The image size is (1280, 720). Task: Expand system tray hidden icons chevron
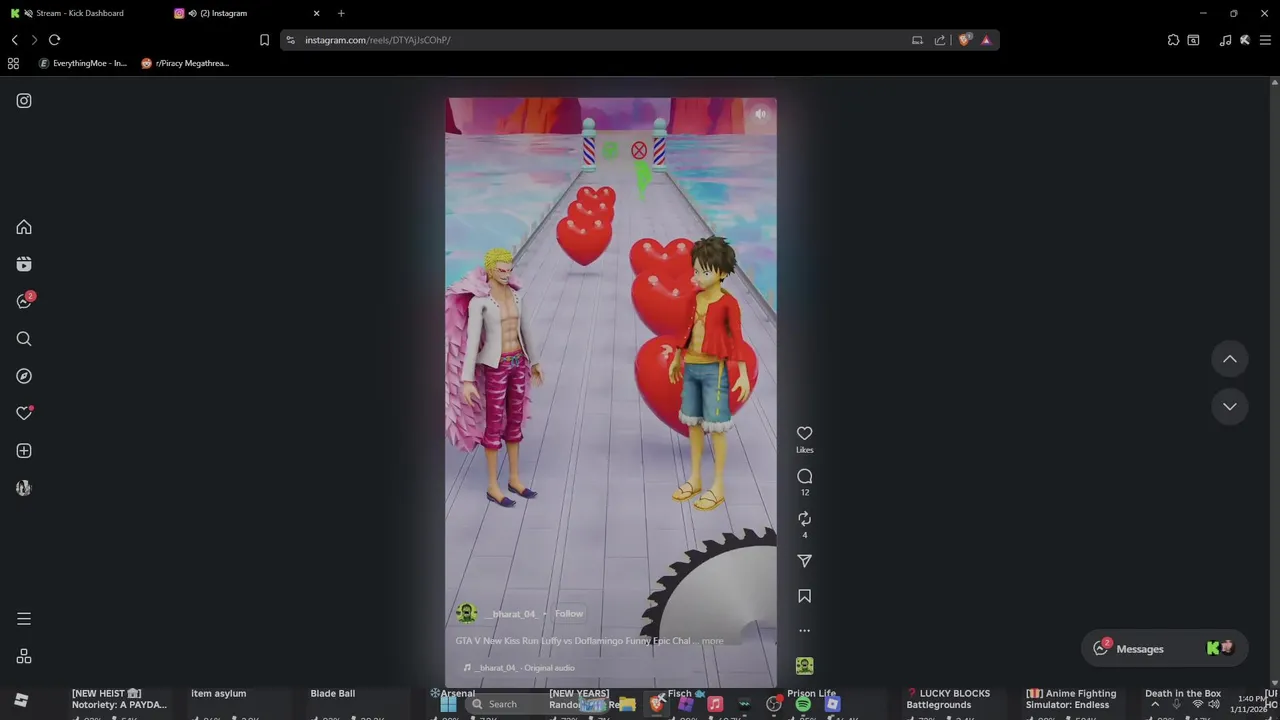click(x=1155, y=704)
